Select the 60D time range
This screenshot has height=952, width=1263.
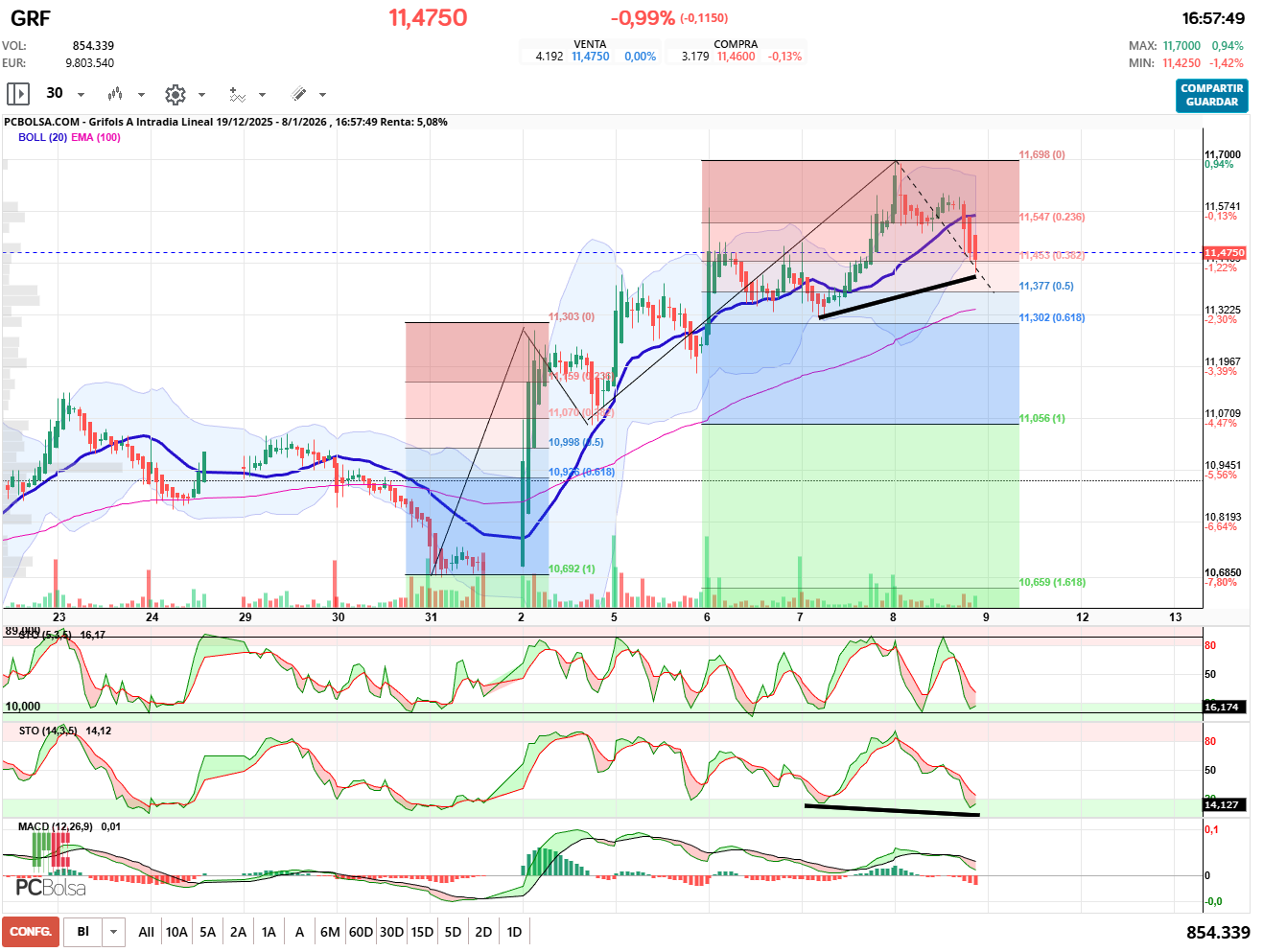pyautogui.click(x=361, y=932)
